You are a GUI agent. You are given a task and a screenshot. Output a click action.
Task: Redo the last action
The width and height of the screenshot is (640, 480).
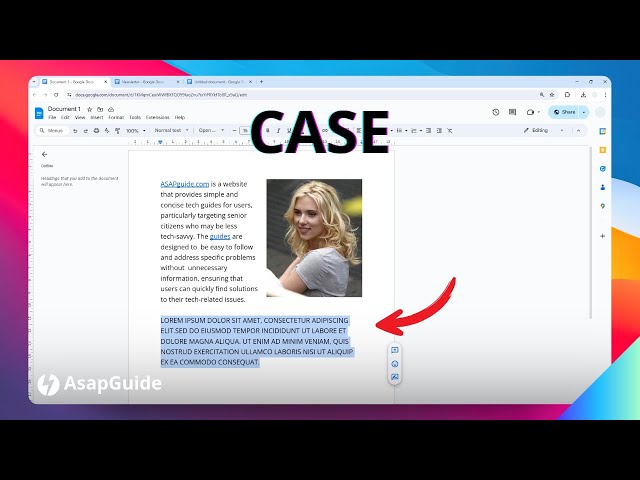86,131
